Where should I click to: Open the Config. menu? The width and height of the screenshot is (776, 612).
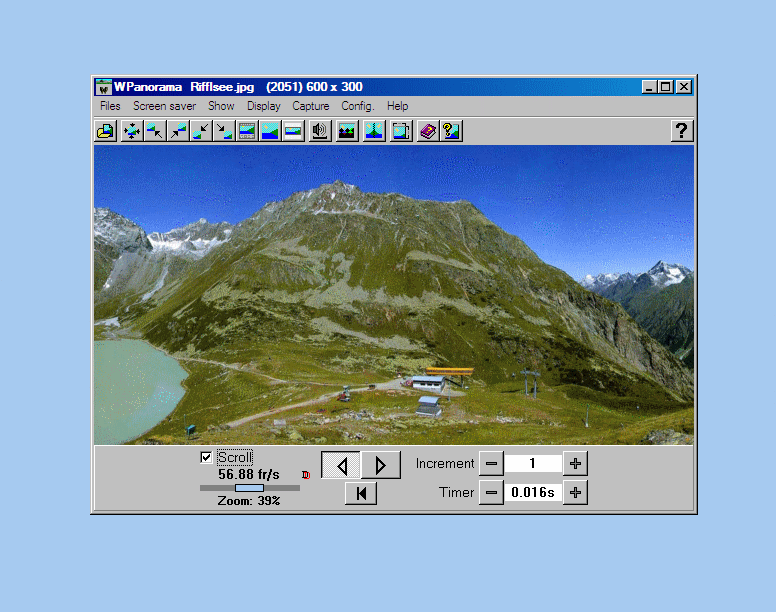click(358, 106)
